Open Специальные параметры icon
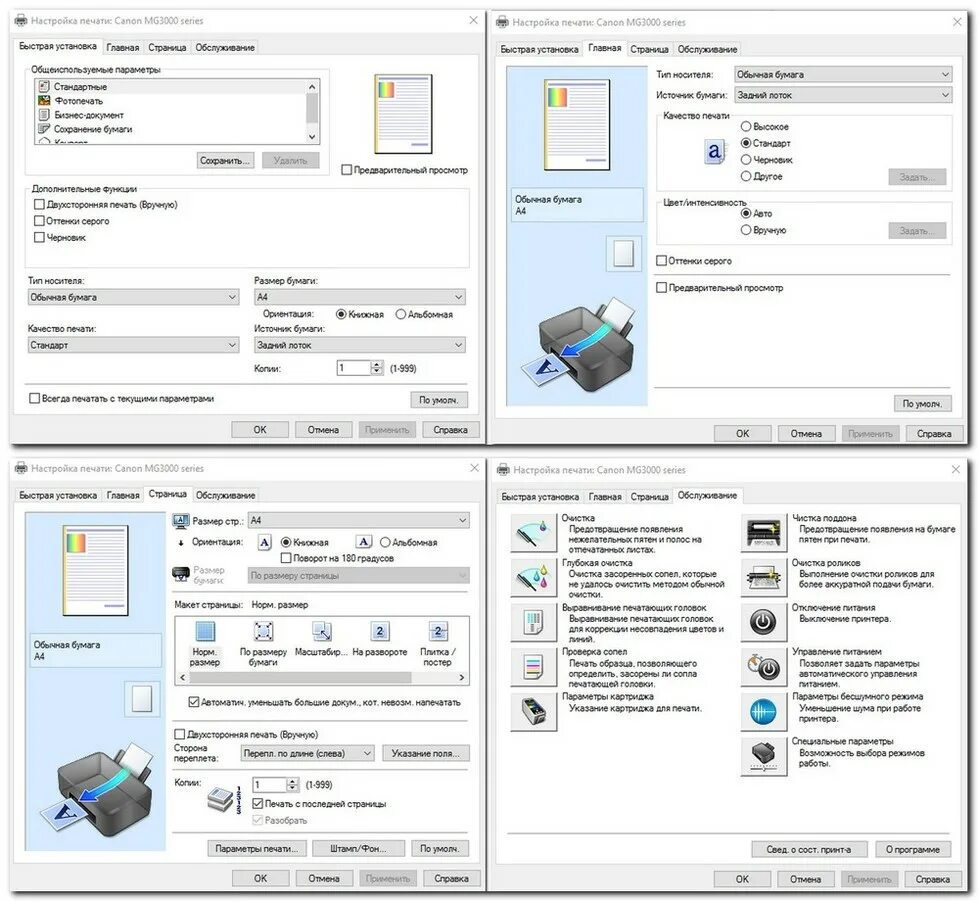This screenshot has width=979, height=902. [764, 756]
